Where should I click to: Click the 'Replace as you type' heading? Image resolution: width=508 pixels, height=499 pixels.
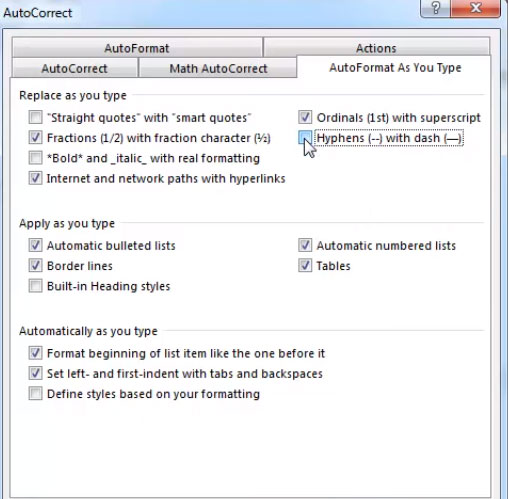(73, 95)
